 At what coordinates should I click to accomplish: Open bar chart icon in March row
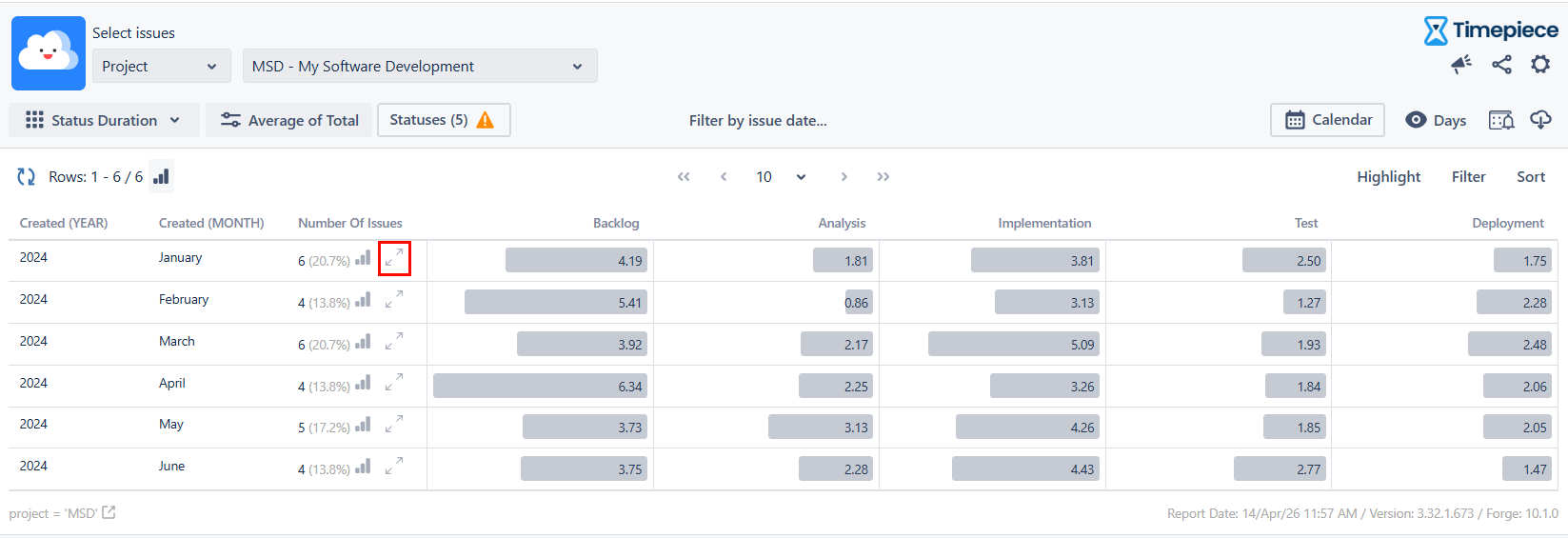pyautogui.click(x=363, y=342)
